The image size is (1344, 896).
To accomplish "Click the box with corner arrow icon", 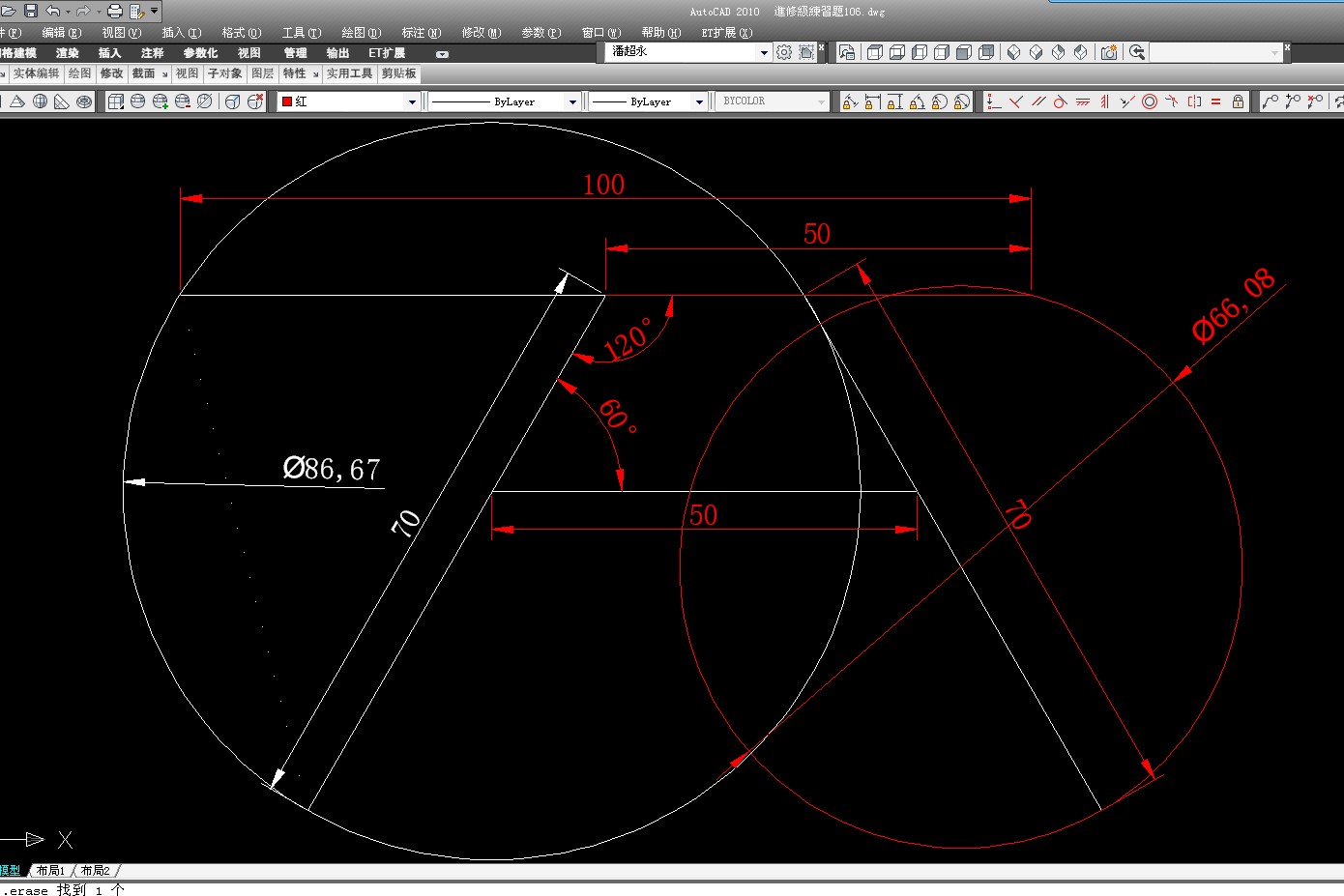I will pyautogui.click(x=115, y=101).
